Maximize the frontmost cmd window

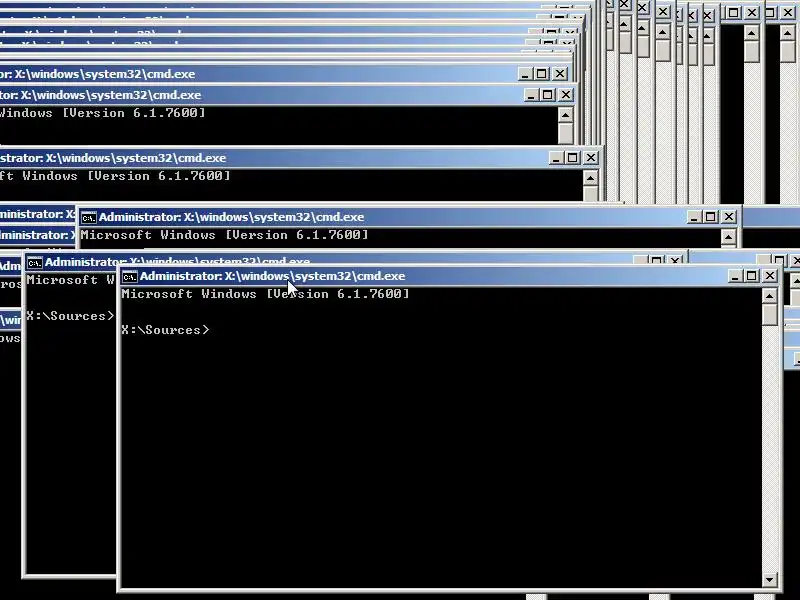pos(752,276)
